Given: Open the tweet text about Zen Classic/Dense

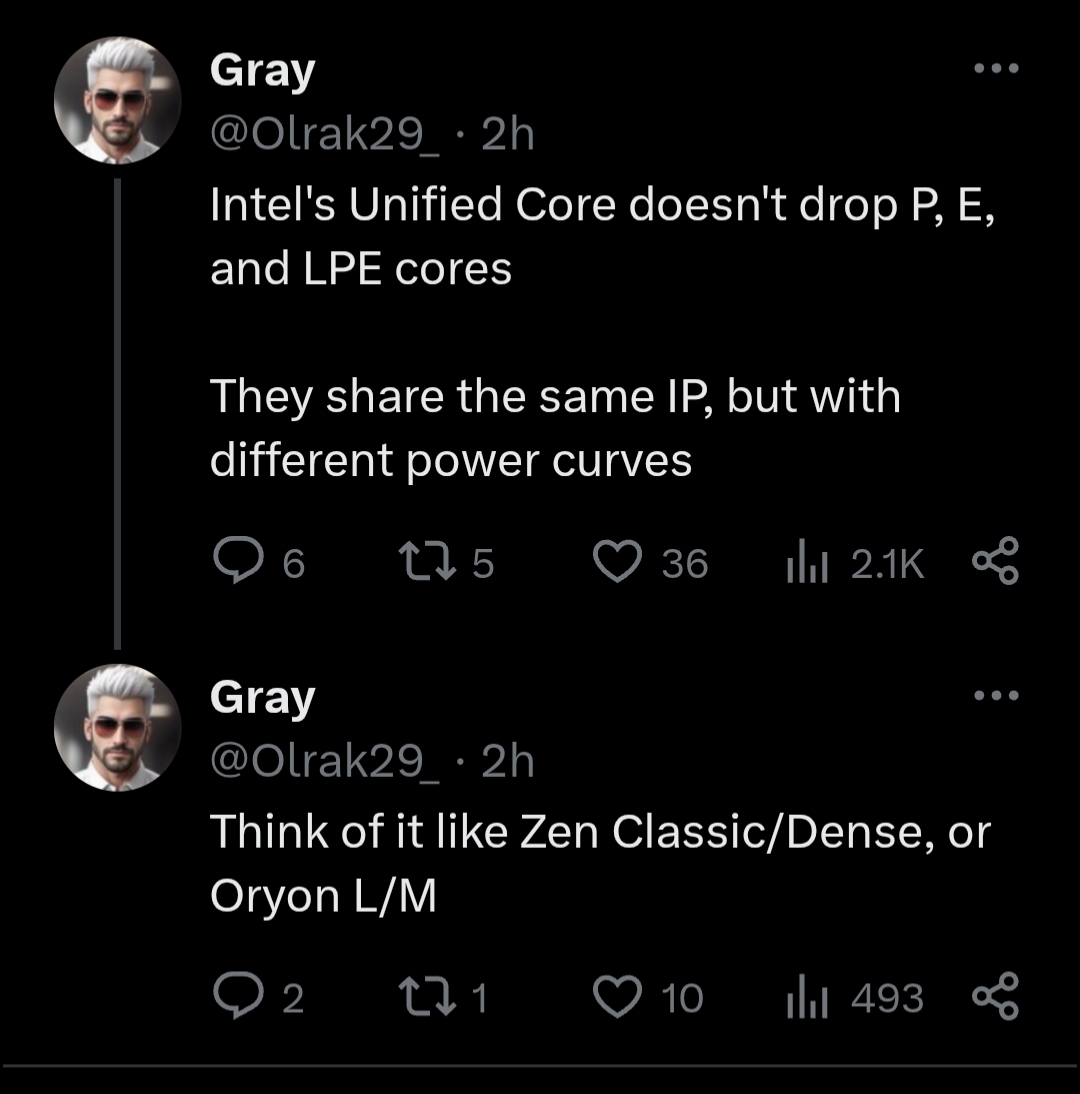Looking at the screenshot, I should tap(598, 862).
